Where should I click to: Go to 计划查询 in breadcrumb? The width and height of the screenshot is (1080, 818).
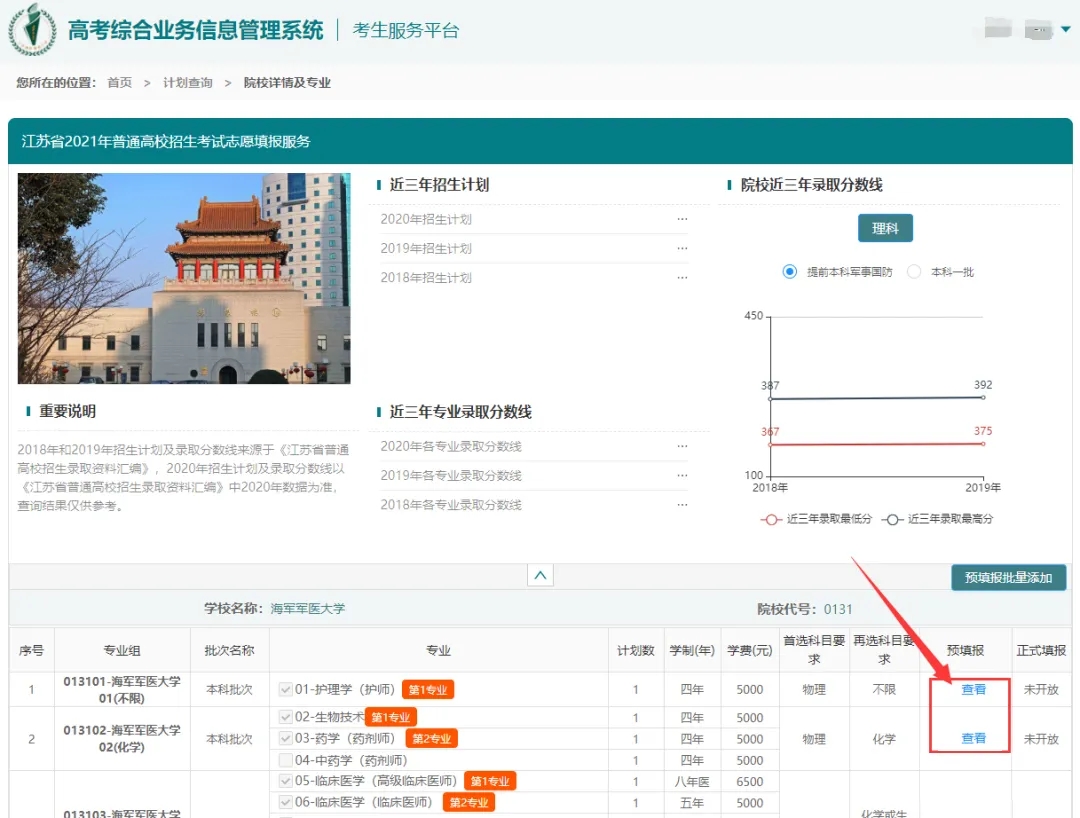click(188, 83)
